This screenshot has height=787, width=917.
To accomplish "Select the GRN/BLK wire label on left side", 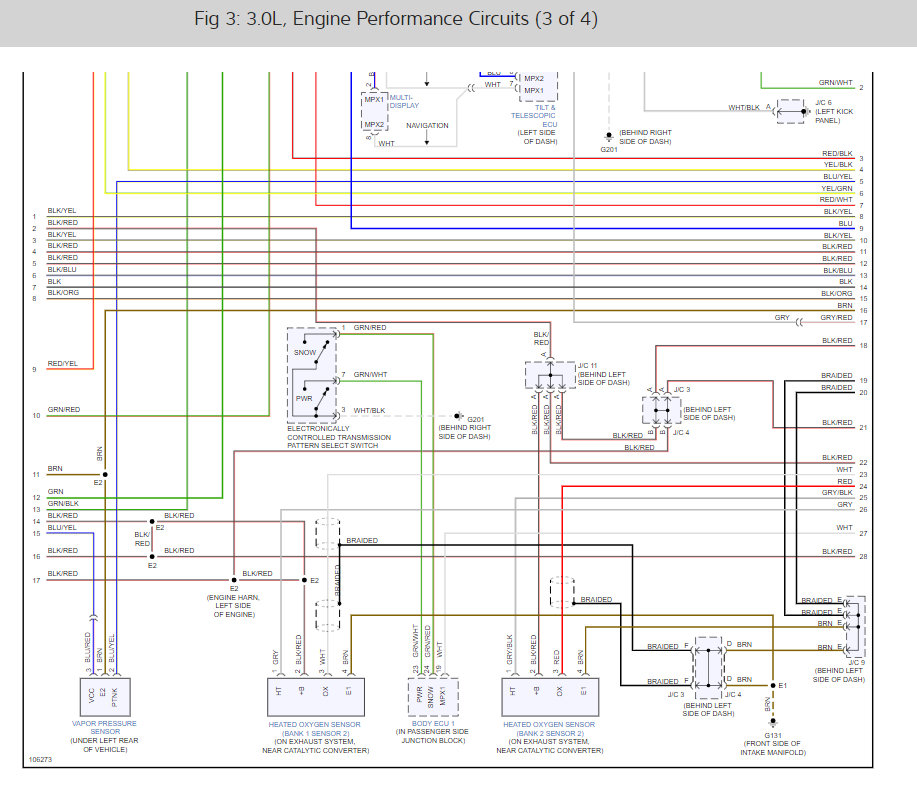I will click(63, 503).
